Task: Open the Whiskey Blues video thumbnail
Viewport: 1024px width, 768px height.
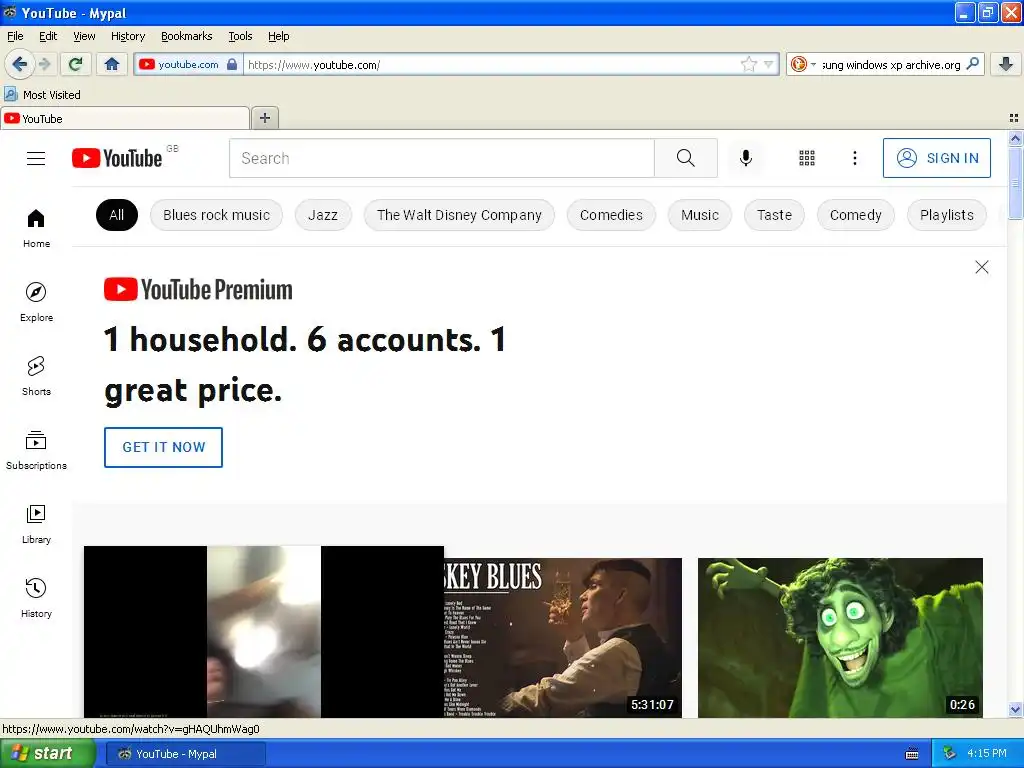Action: pyautogui.click(x=563, y=637)
